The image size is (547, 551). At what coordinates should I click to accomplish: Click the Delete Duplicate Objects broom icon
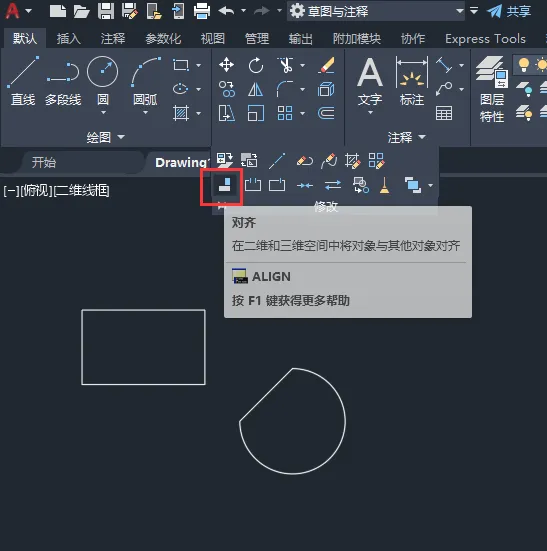coord(385,185)
